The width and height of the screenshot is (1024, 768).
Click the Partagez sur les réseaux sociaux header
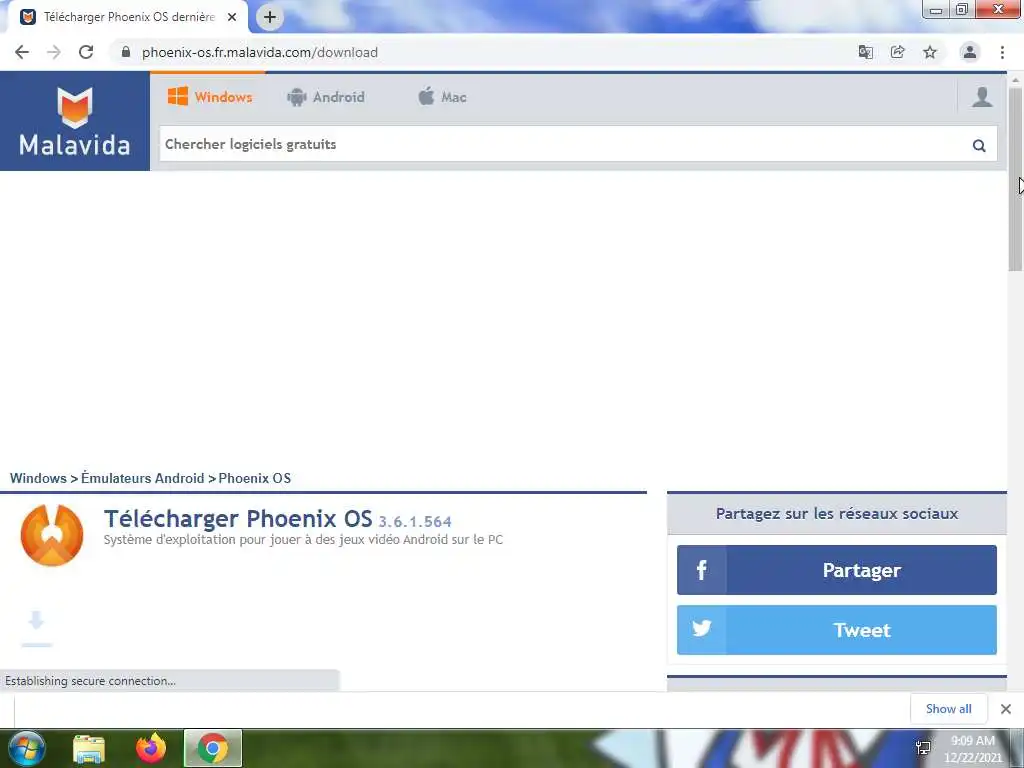(837, 514)
